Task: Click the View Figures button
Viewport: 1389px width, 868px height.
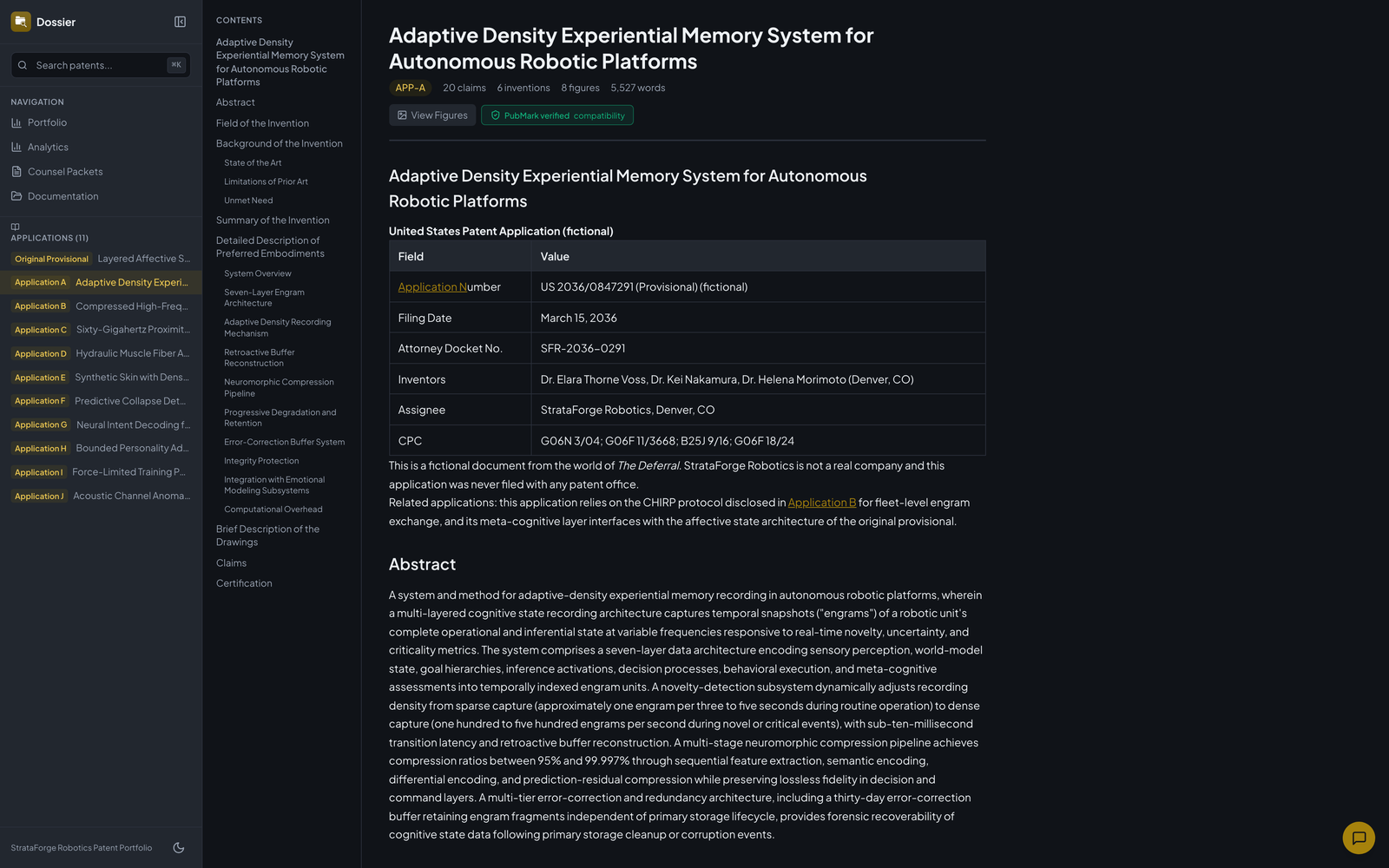Action: pos(432,115)
